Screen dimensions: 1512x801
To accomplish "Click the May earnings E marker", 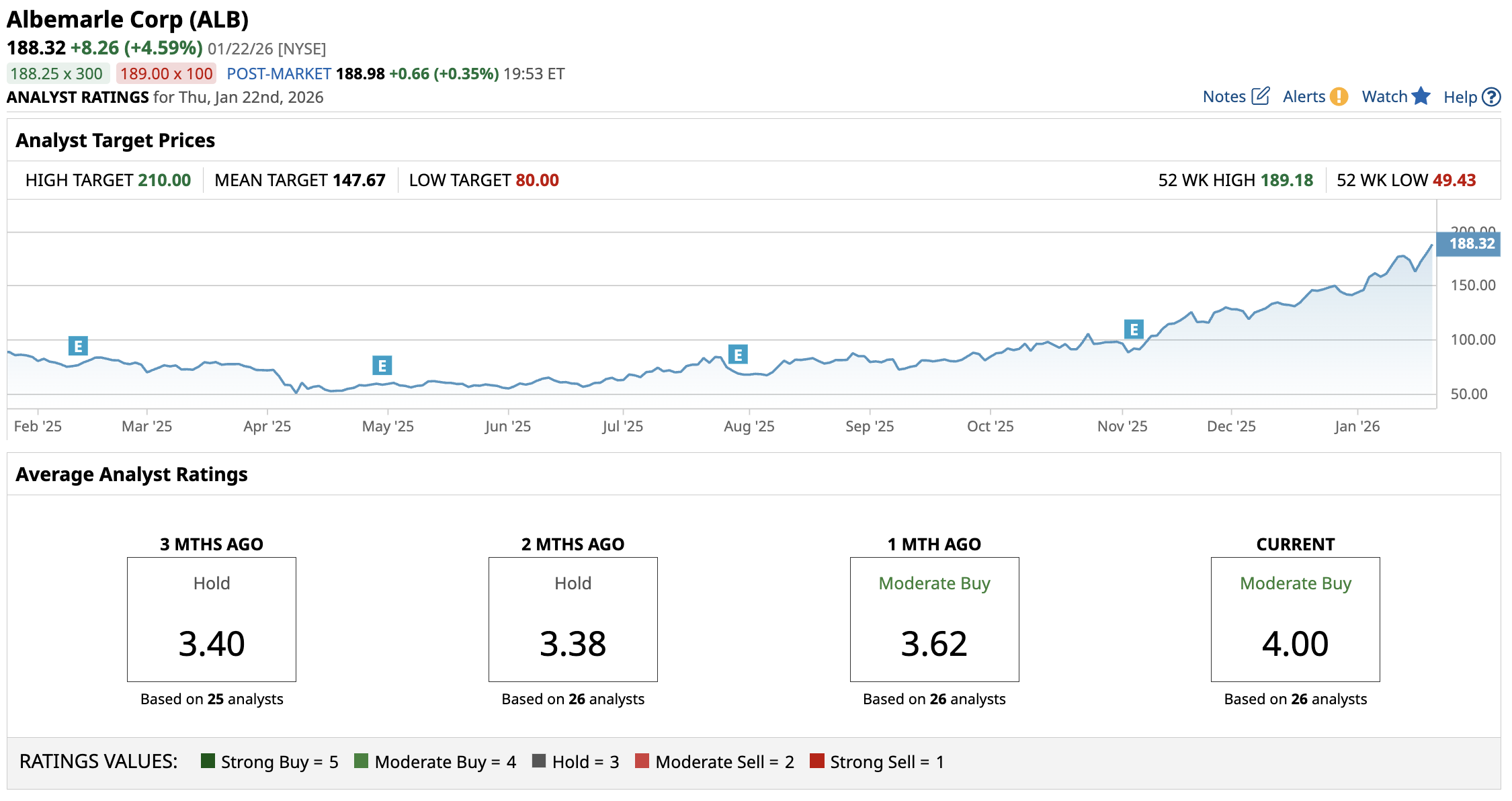I will pyautogui.click(x=382, y=366).
